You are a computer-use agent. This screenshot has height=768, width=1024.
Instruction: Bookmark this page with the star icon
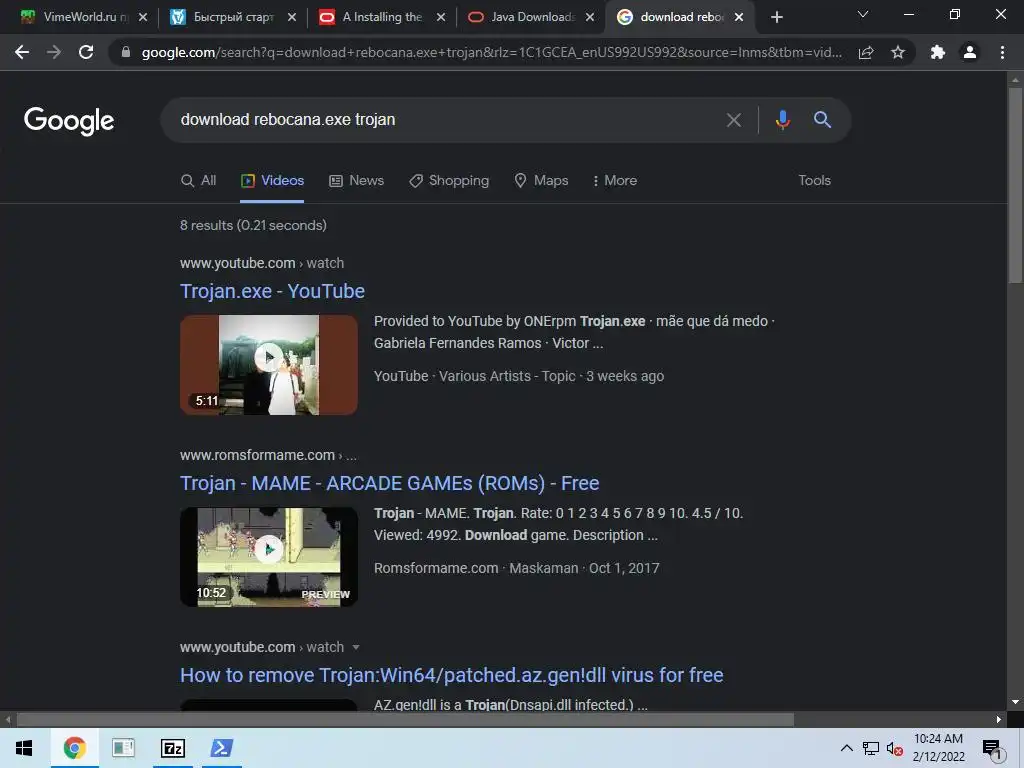pos(898,52)
